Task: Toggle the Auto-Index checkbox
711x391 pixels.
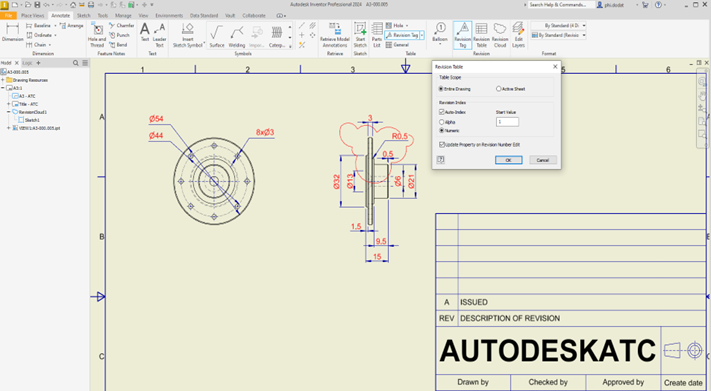Action: coord(453,112)
